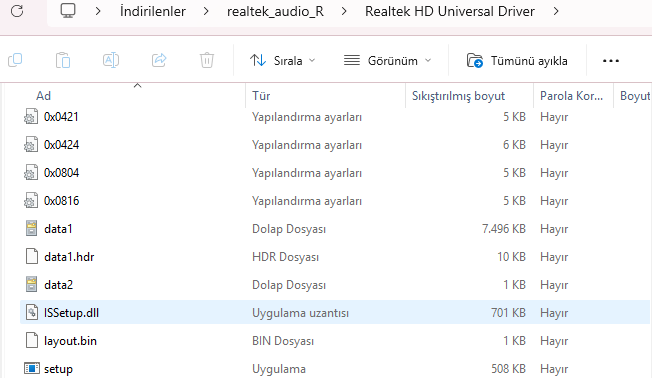652x378 pixels.
Task: Sort by the Boyut column header
Action: pyautogui.click(x=635, y=96)
